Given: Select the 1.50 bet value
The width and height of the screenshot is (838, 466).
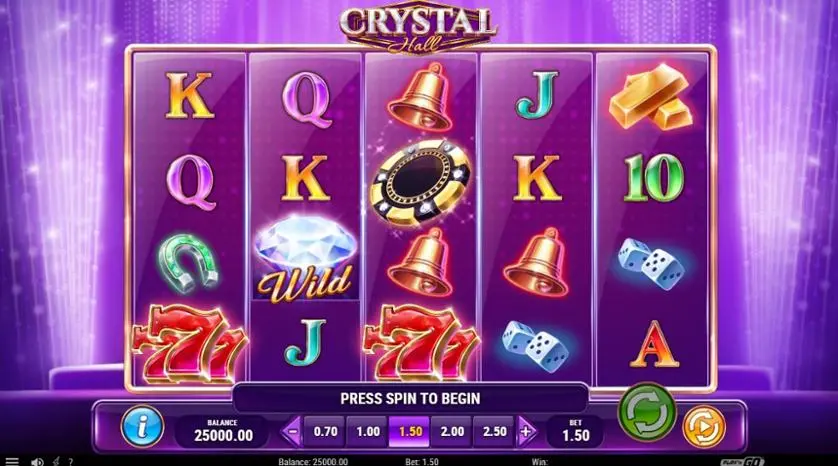Looking at the screenshot, I should (x=409, y=431).
